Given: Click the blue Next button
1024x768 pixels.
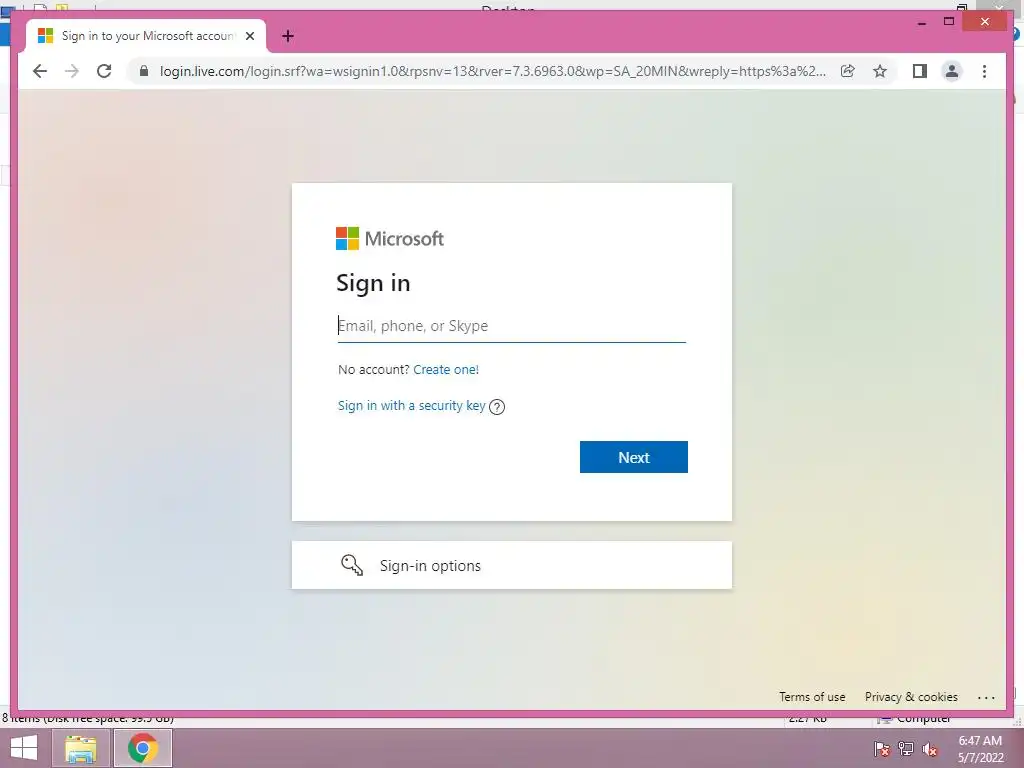Looking at the screenshot, I should click(633, 457).
